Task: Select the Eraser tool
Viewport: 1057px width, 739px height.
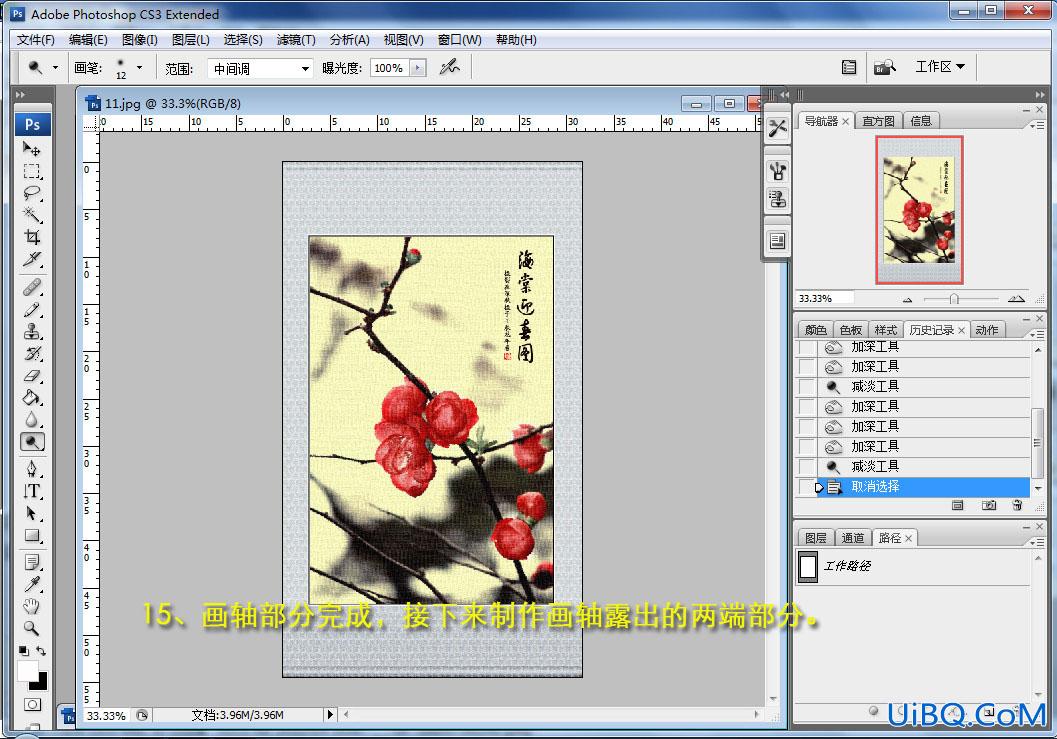Action: click(32, 376)
